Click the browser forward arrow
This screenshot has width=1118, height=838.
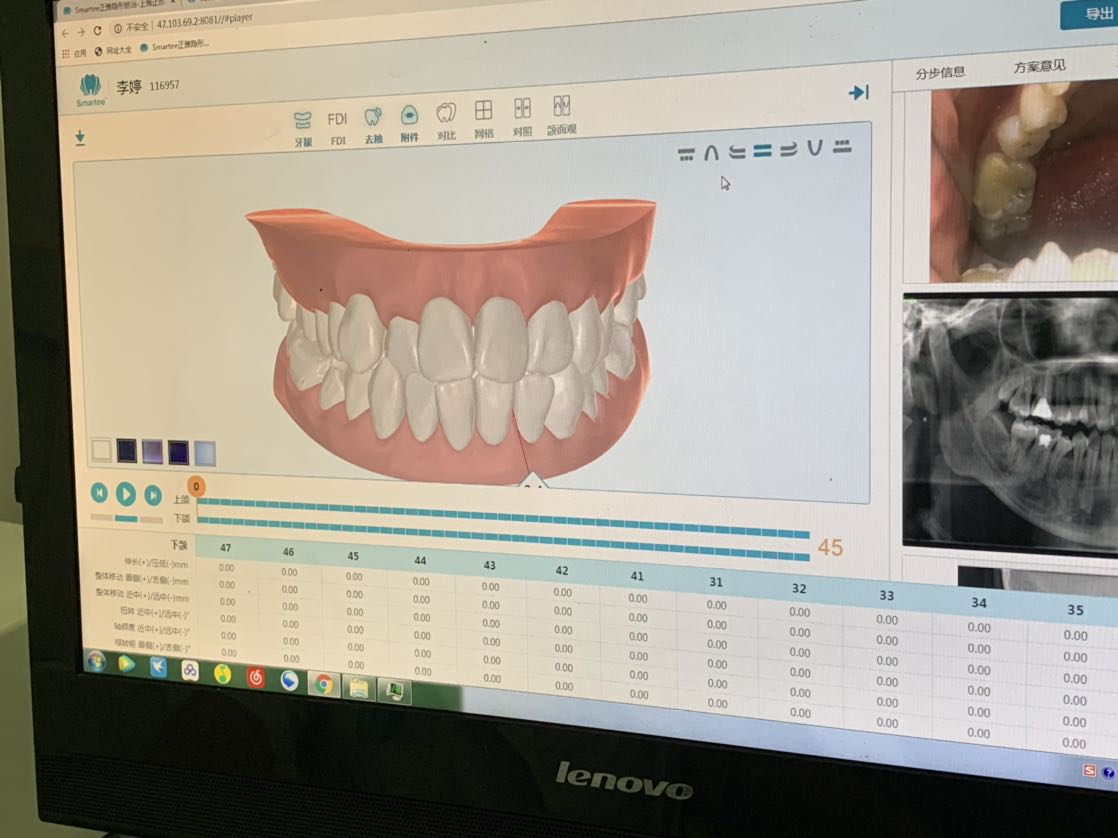coord(81,32)
